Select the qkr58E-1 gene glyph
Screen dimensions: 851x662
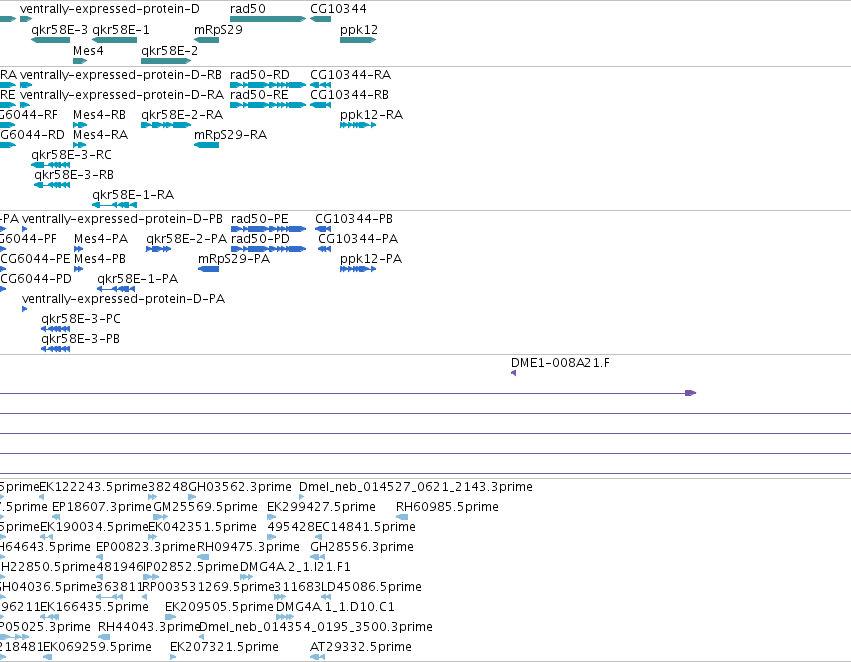point(115,40)
